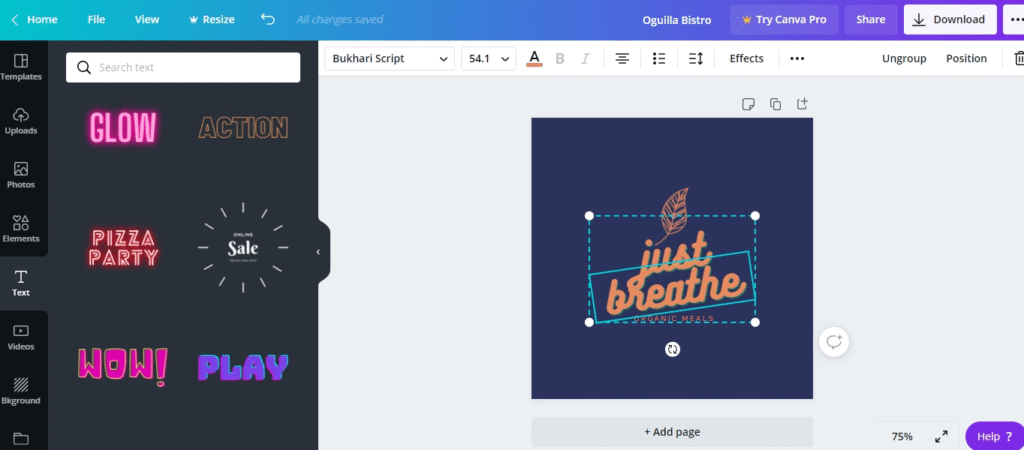Add notes with the page notes icon

pyautogui.click(x=748, y=104)
